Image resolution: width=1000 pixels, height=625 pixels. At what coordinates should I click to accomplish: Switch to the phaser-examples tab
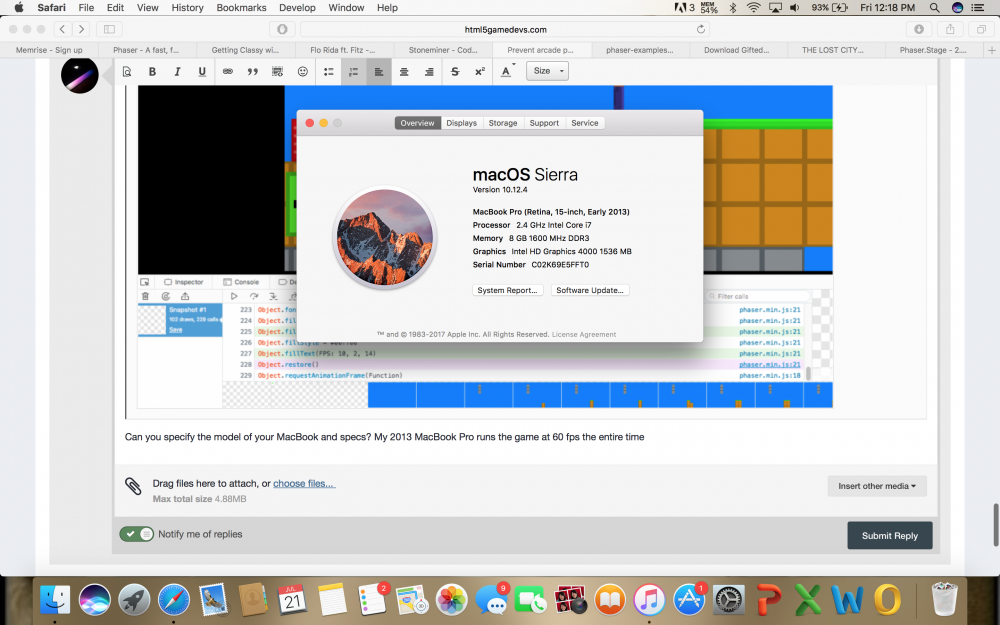point(640,50)
